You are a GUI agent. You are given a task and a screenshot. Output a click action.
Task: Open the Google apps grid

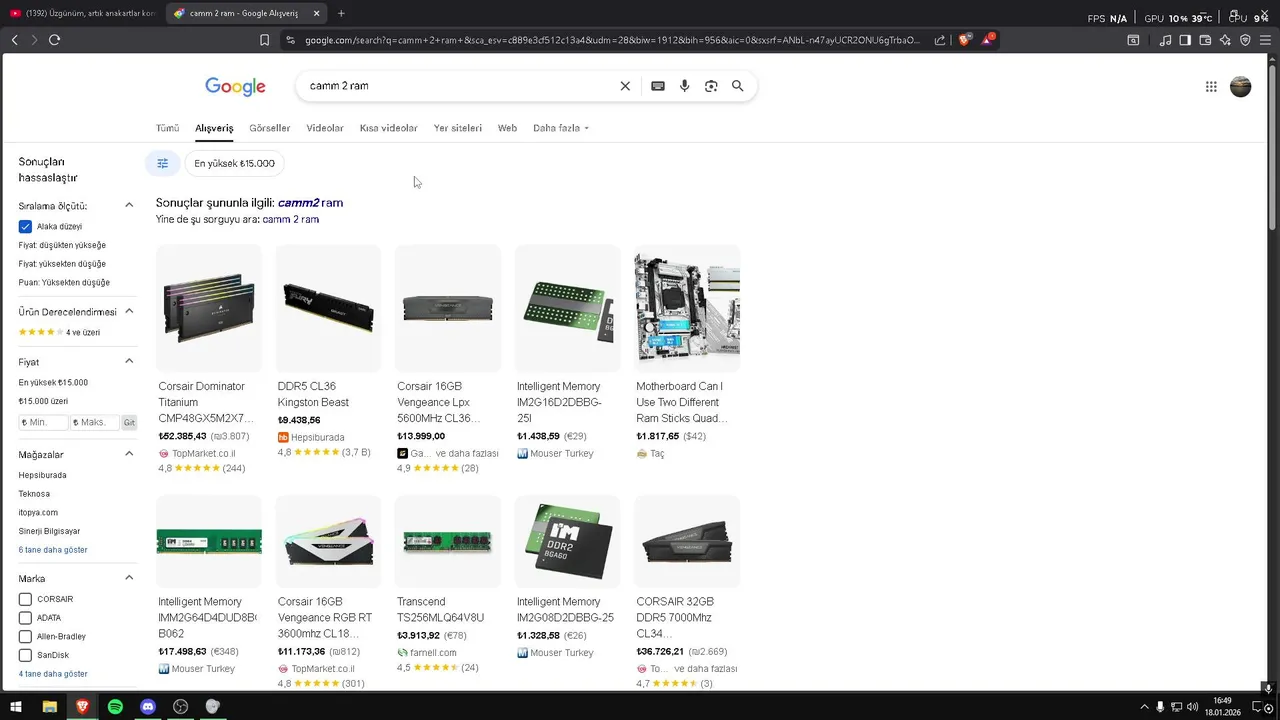1211,87
